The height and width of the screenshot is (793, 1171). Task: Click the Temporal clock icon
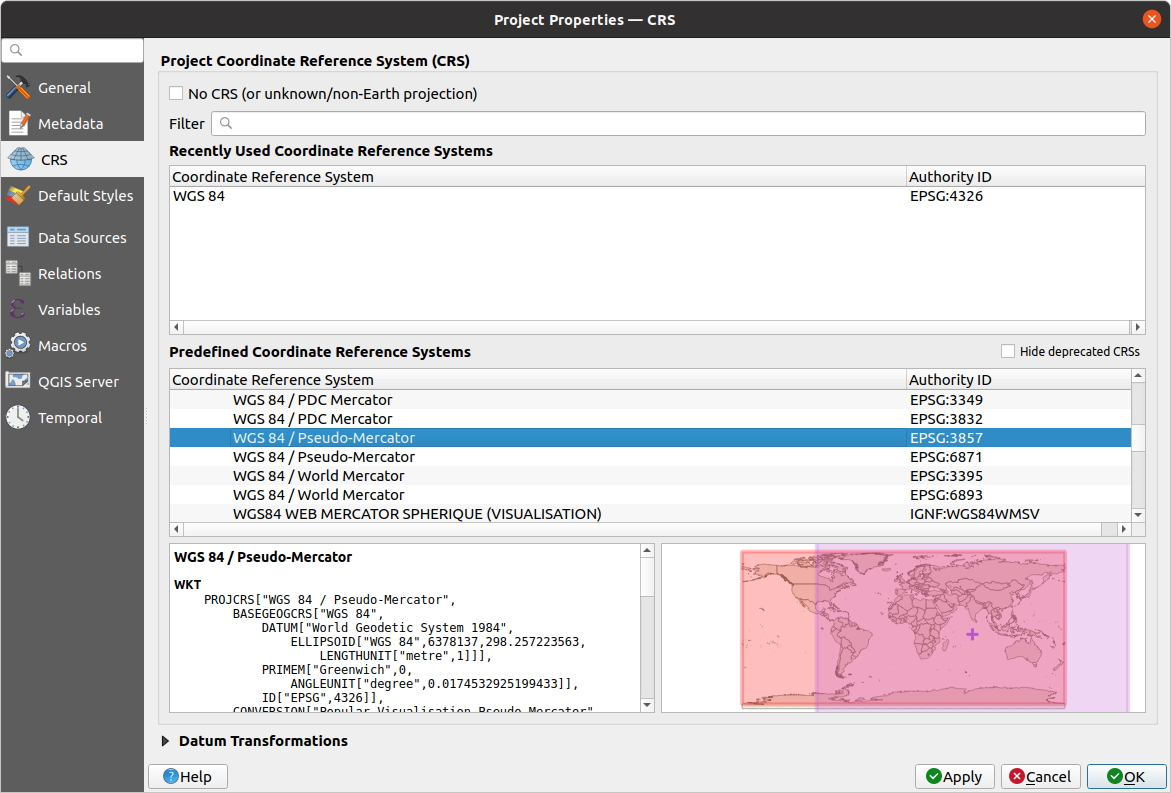pyautogui.click(x=18, y=418)
